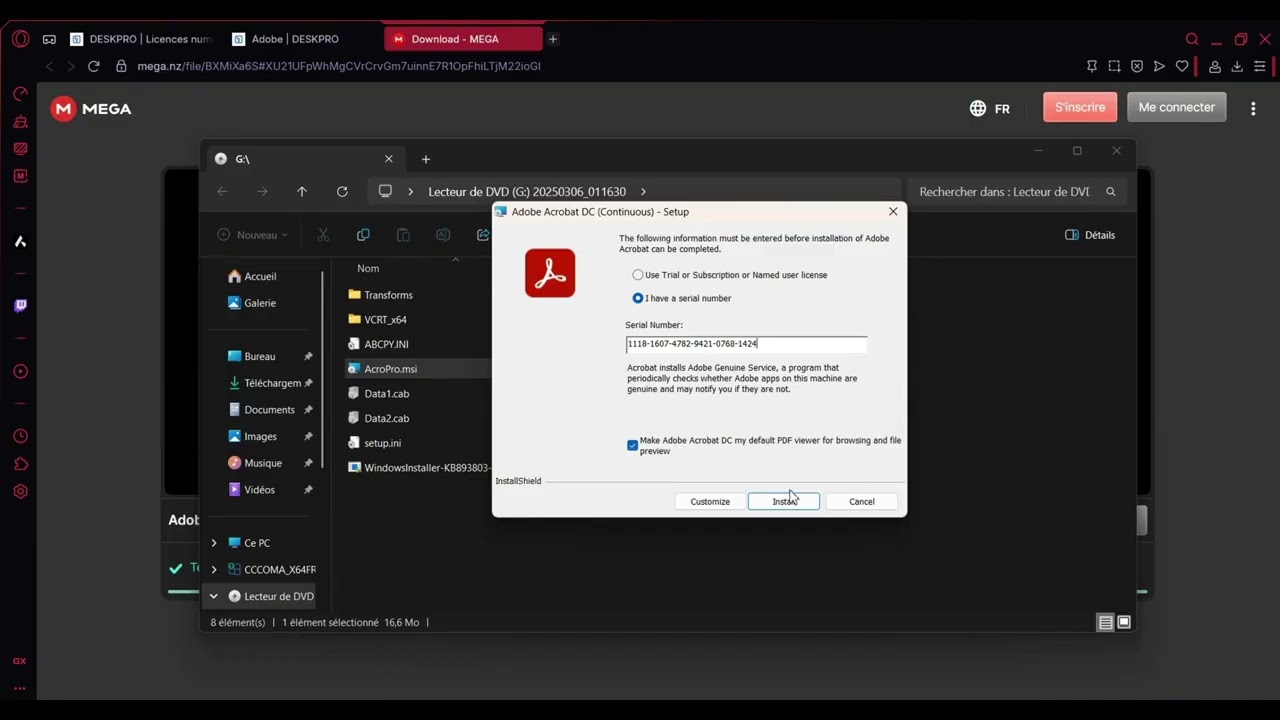
Task: Open a new browser tab
Action: pyautogui.click(x=553, y=39)
